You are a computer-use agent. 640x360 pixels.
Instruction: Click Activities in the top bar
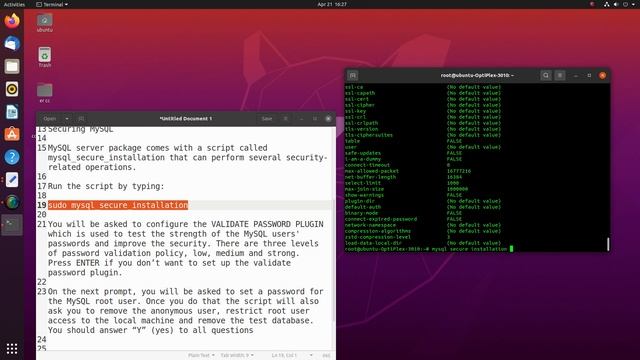pos(14,4)
